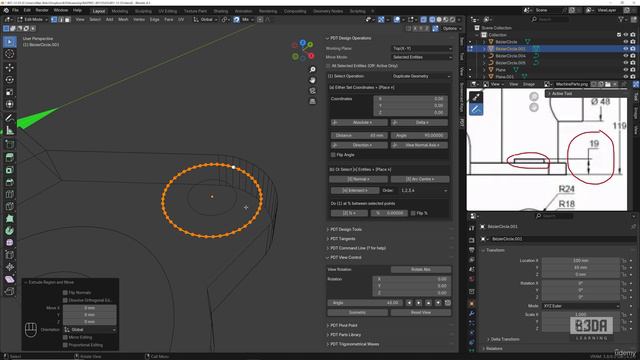Activate the Extrude Region tool

9,158
